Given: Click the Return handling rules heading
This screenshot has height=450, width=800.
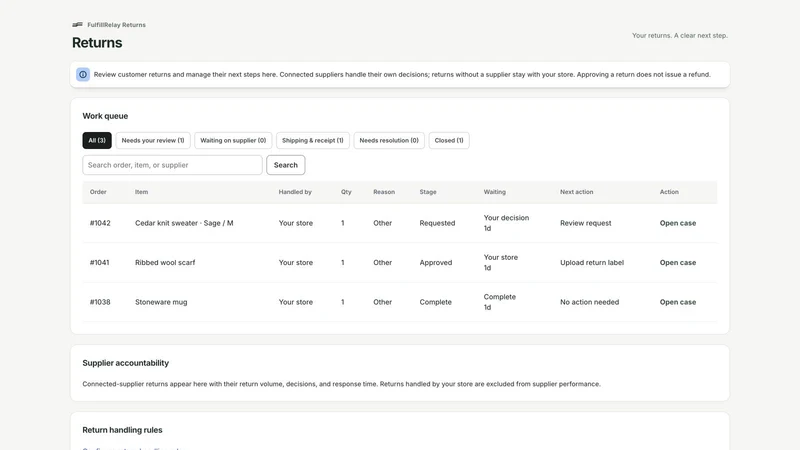Looking at the screenshot, I should pos(122,430).
